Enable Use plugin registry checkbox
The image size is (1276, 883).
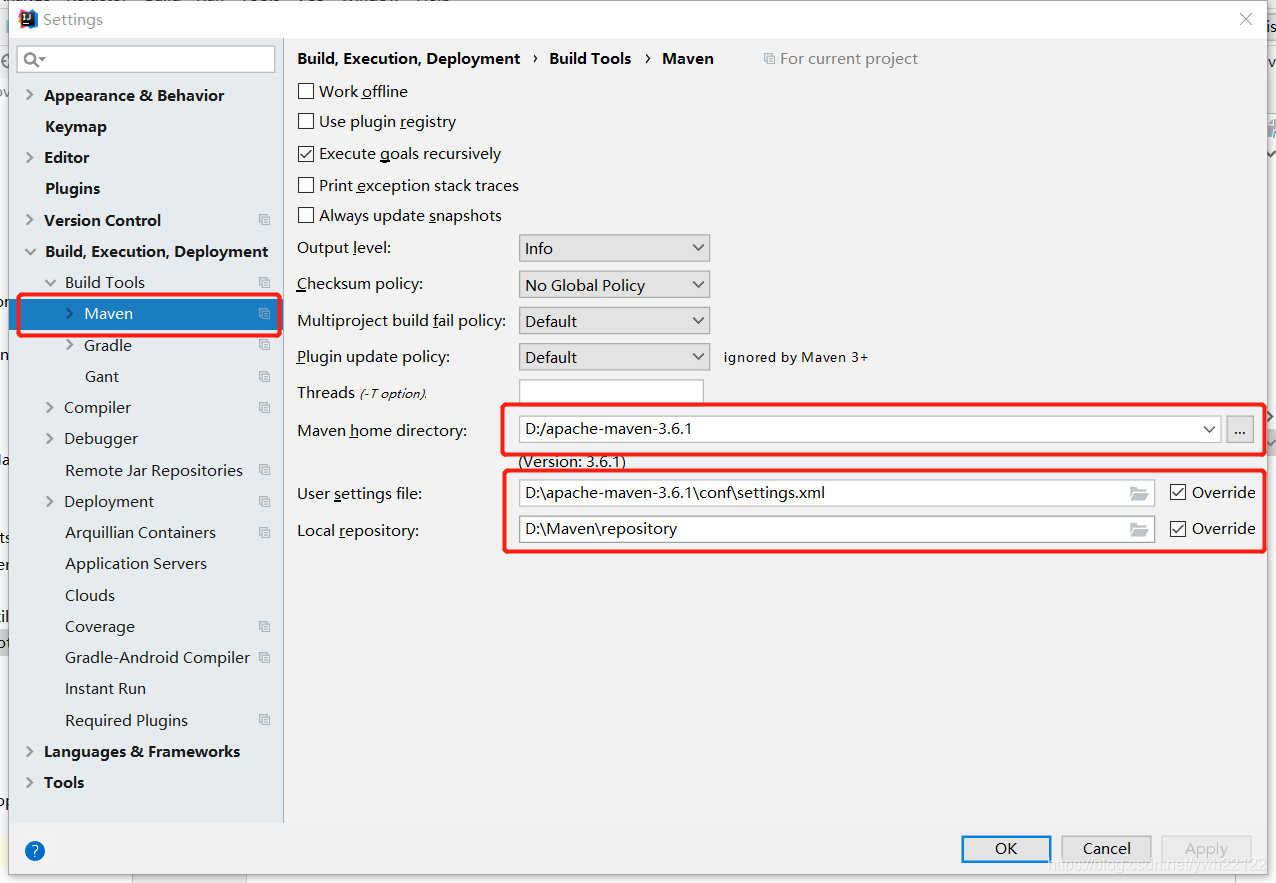click(306, 122)
